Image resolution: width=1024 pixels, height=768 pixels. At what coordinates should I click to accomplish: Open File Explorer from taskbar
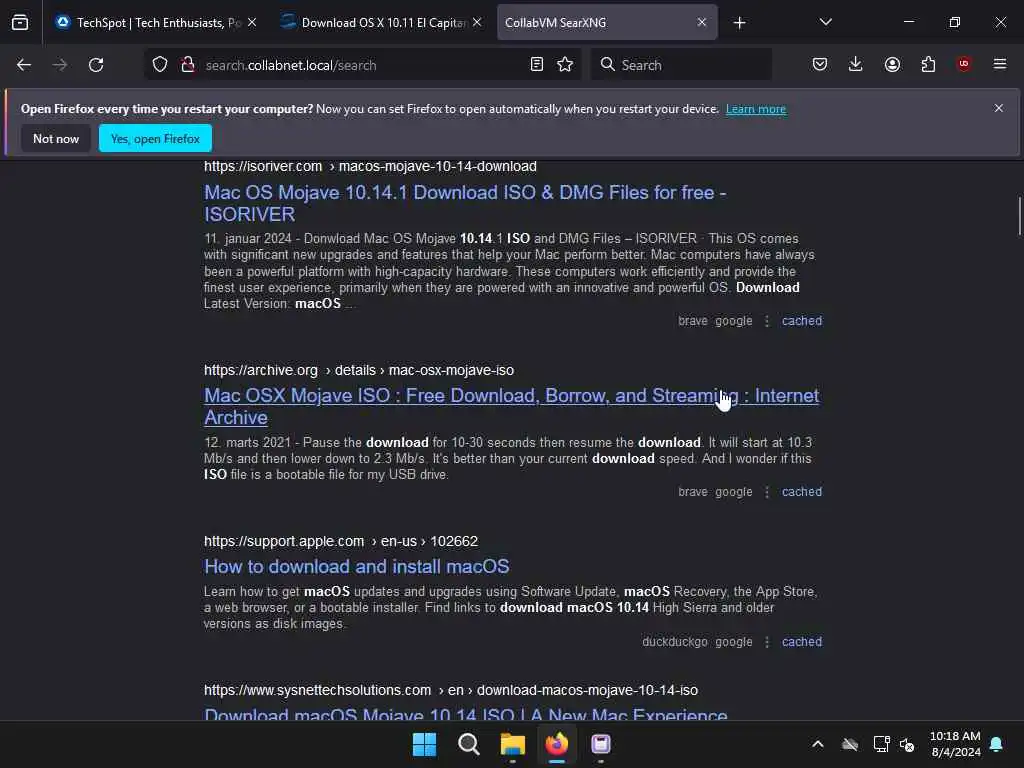(x=513, y=744)
